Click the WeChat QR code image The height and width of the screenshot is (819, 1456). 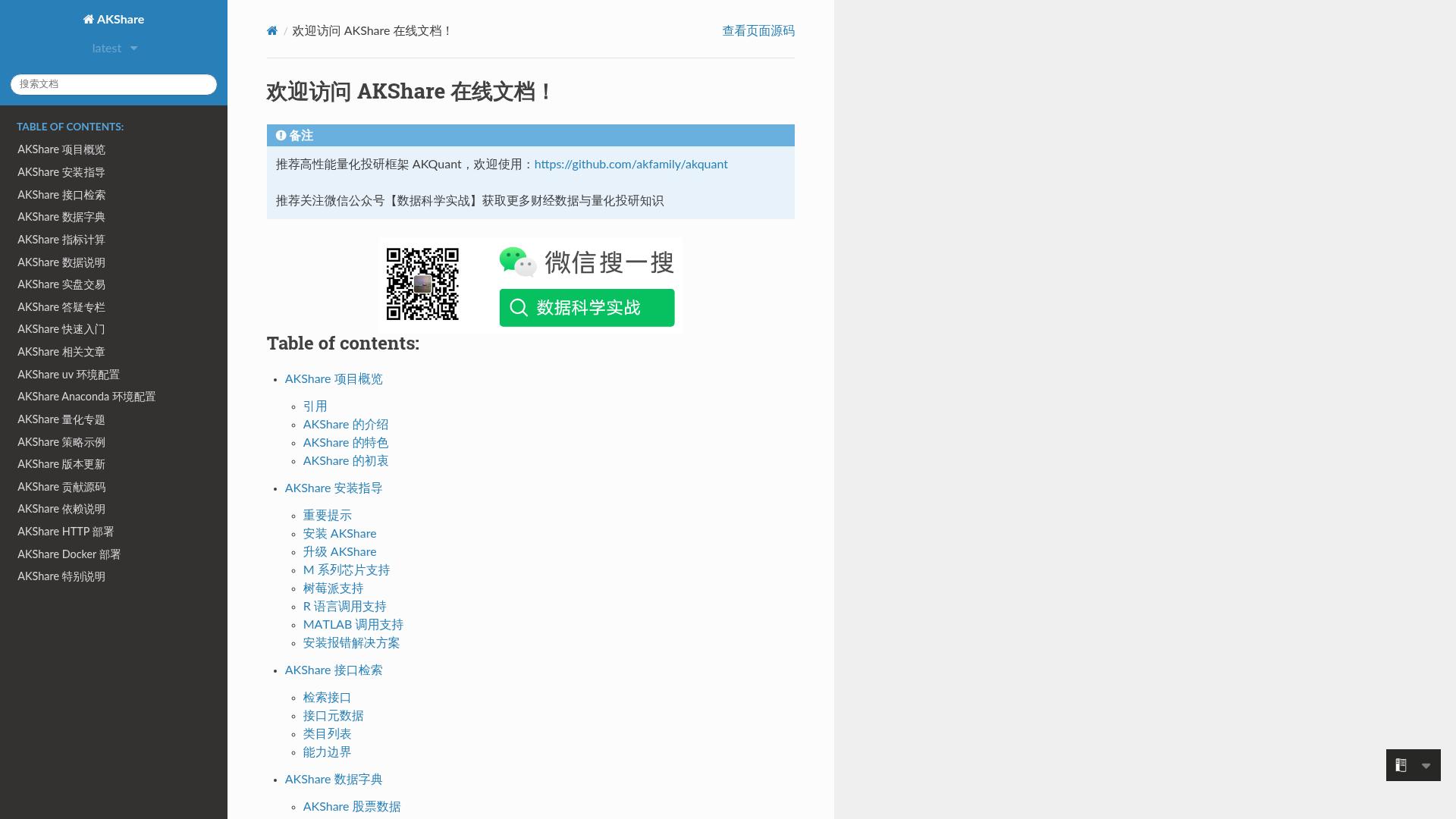click(422, 284)
